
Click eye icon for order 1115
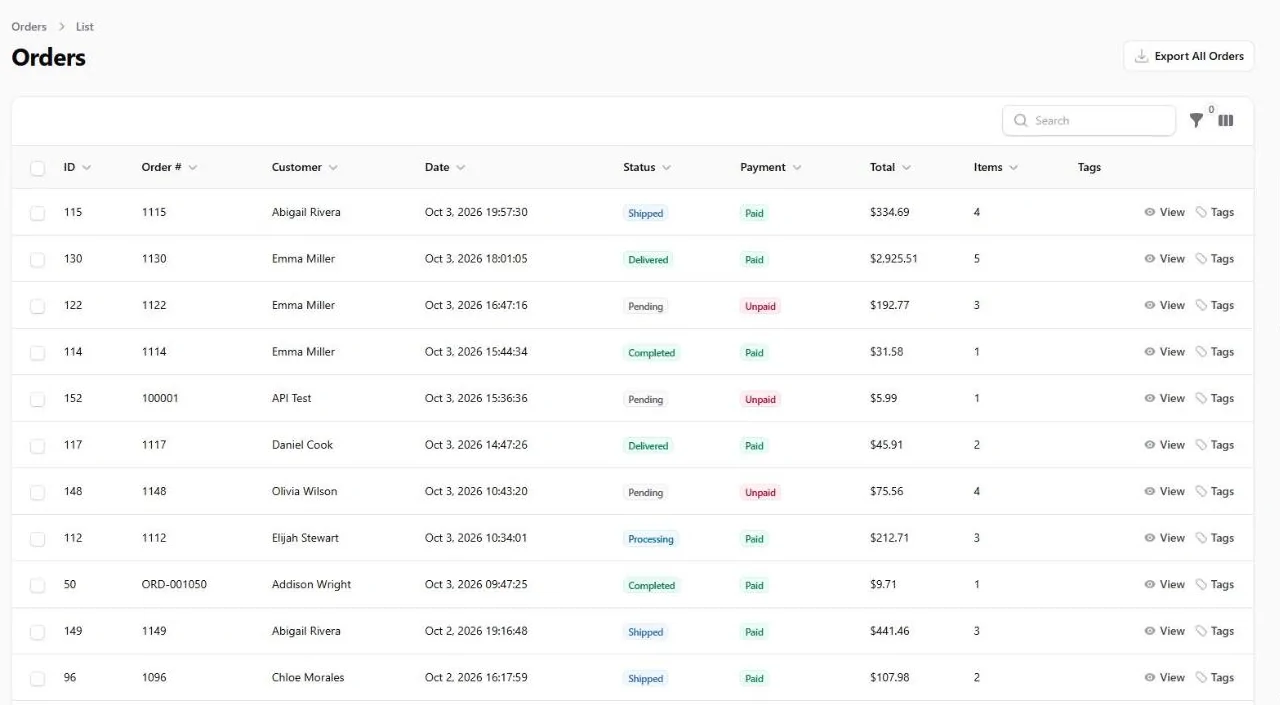click(1150, 212)
